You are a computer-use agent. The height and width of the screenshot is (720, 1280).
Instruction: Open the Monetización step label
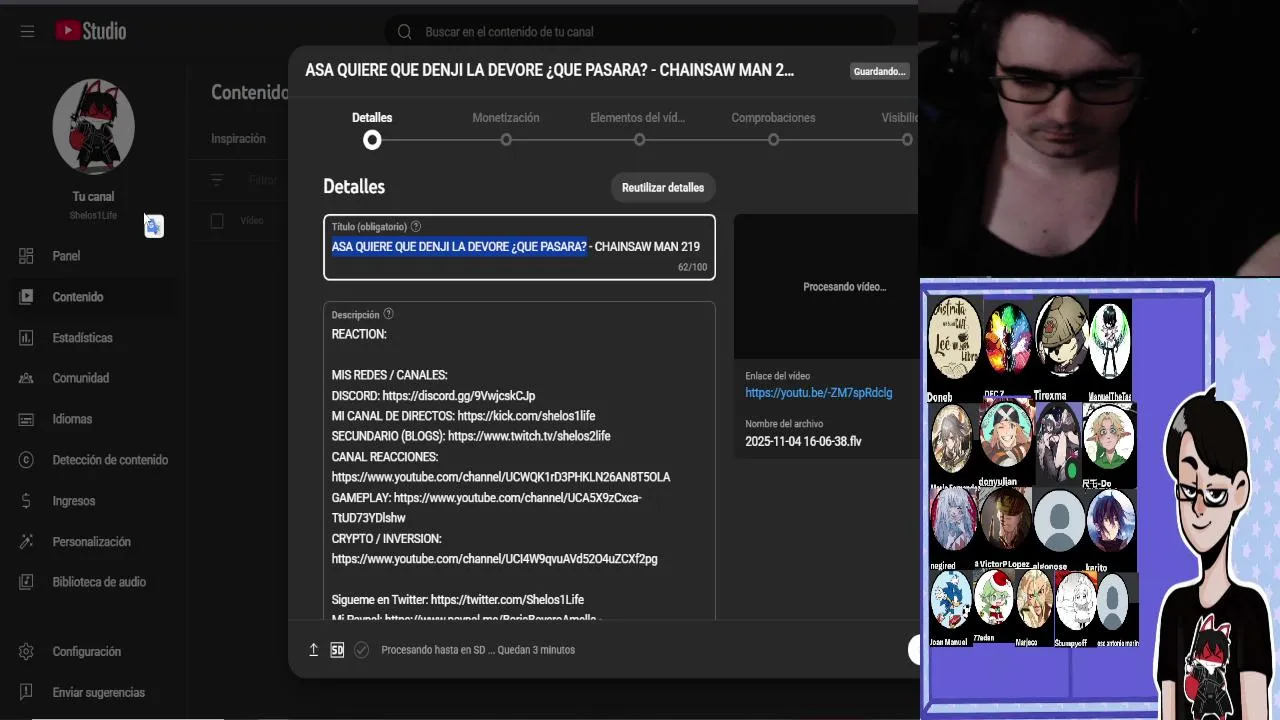pyautogui.click(x=506, y=118)
